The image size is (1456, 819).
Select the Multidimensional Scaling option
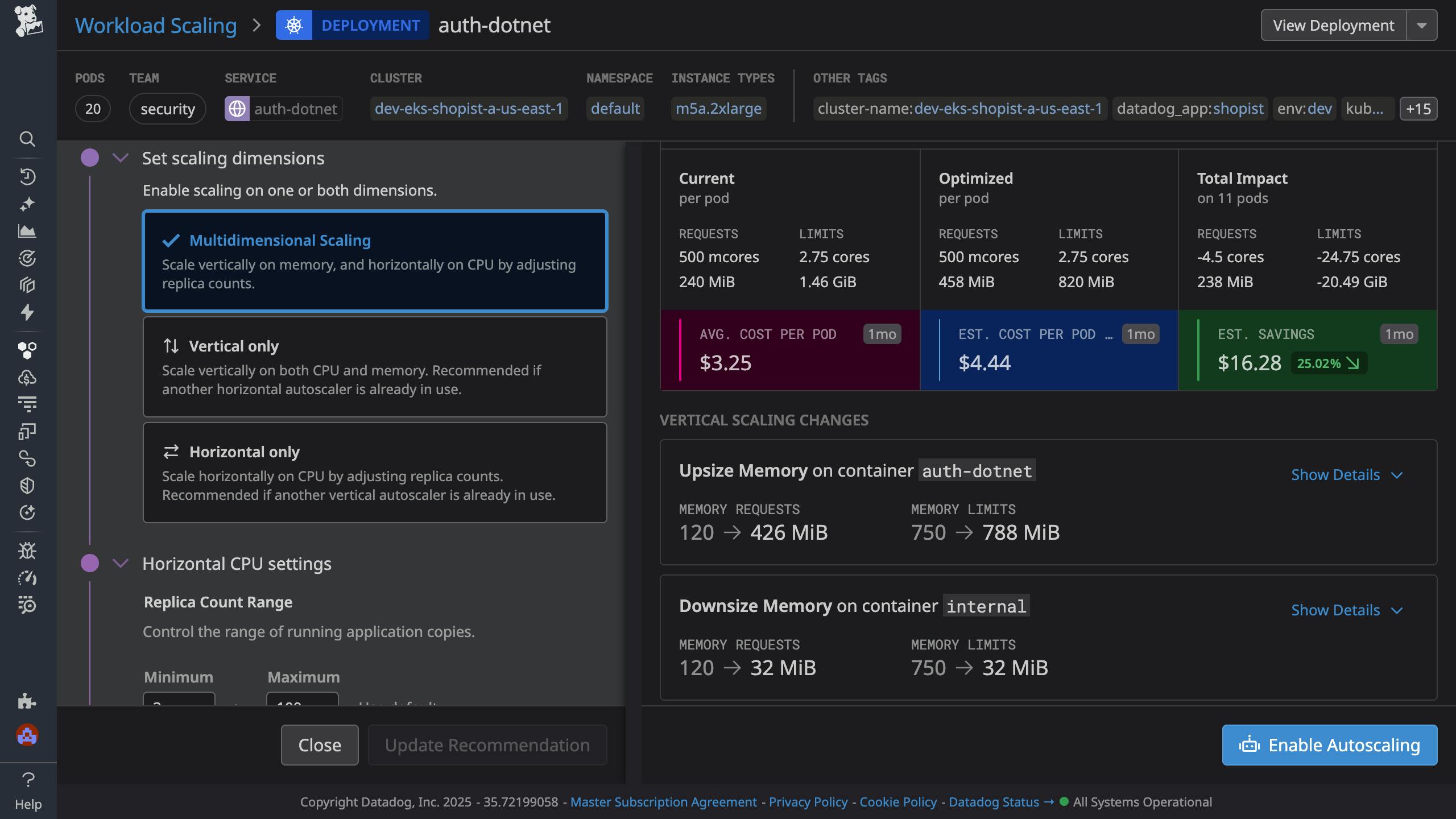(375, 260)
